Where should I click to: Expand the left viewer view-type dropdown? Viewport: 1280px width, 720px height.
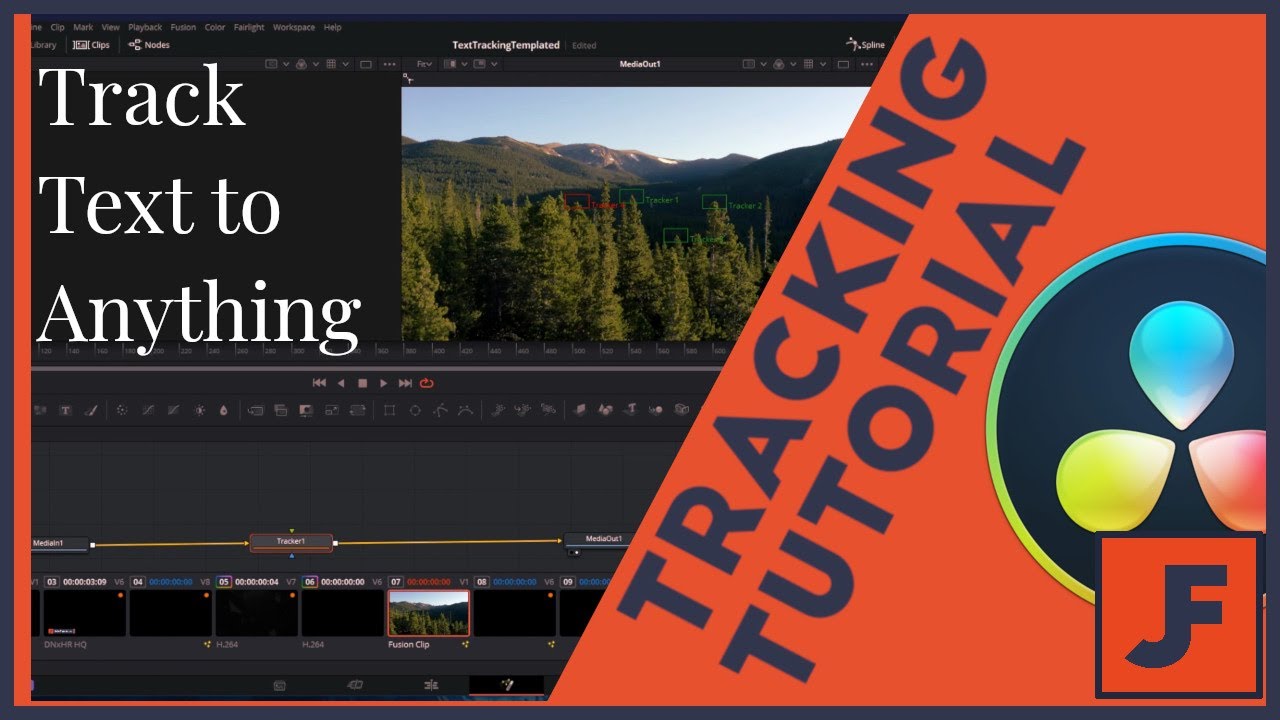286,64
